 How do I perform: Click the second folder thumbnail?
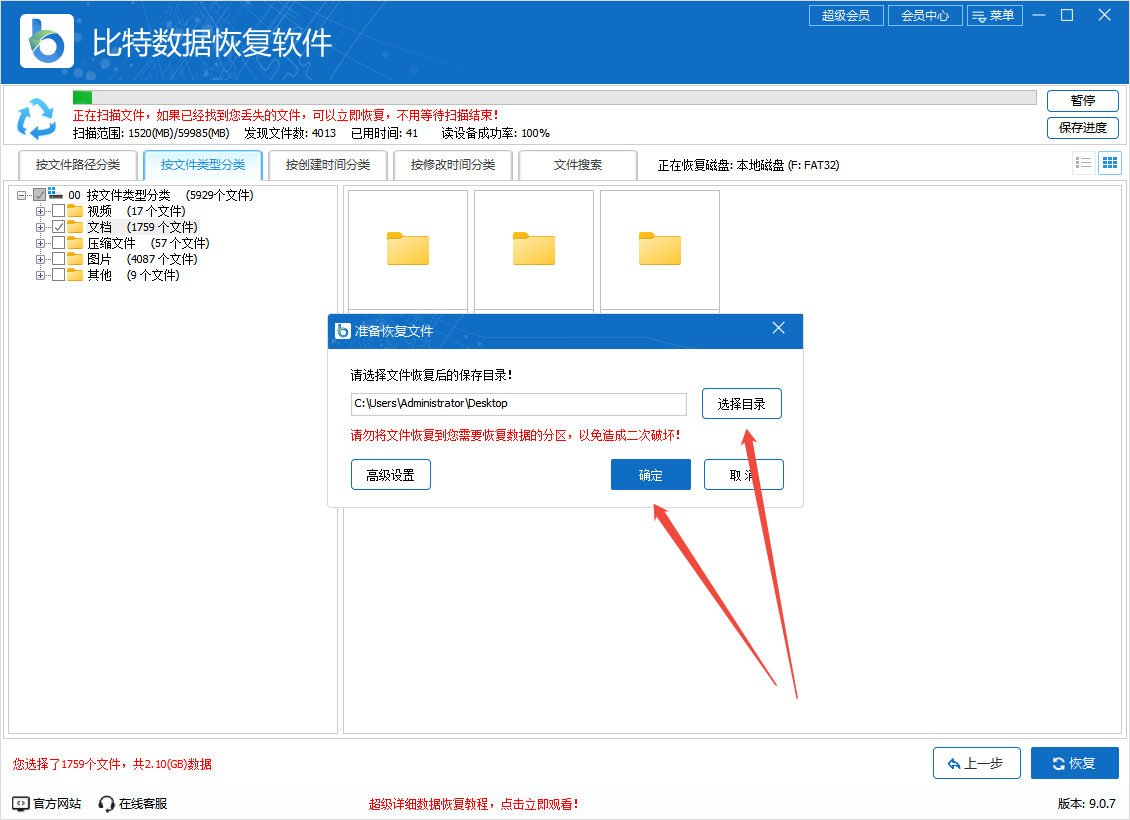534,249
